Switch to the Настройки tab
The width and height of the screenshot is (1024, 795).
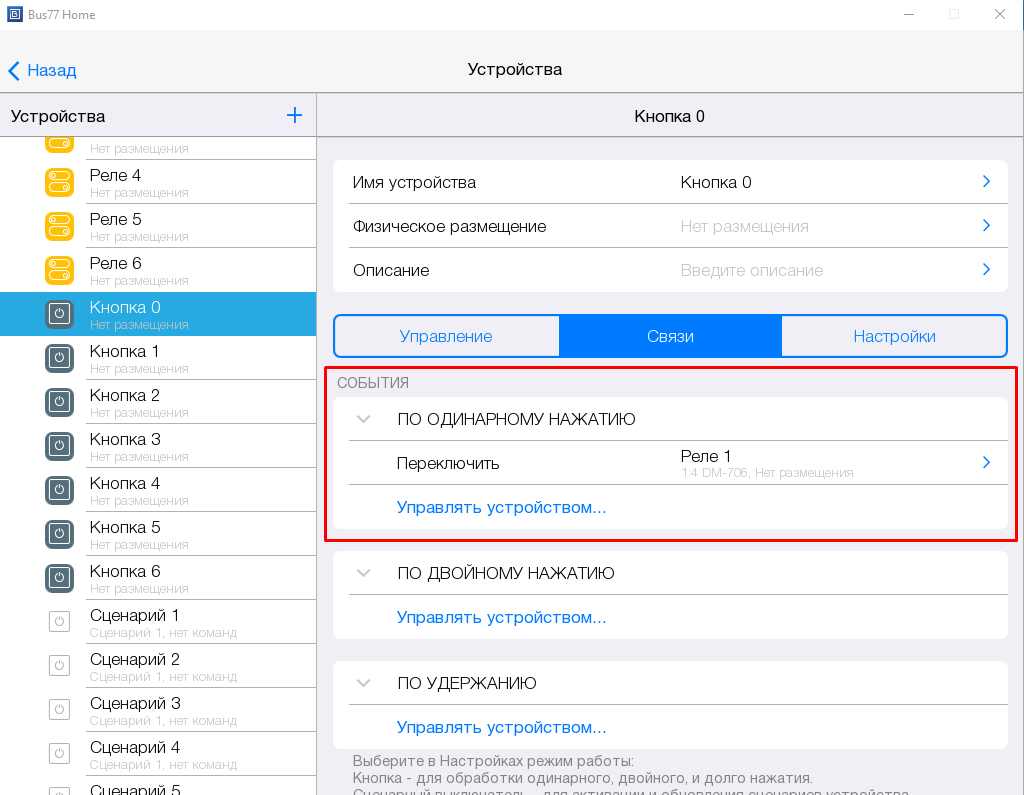894,336
